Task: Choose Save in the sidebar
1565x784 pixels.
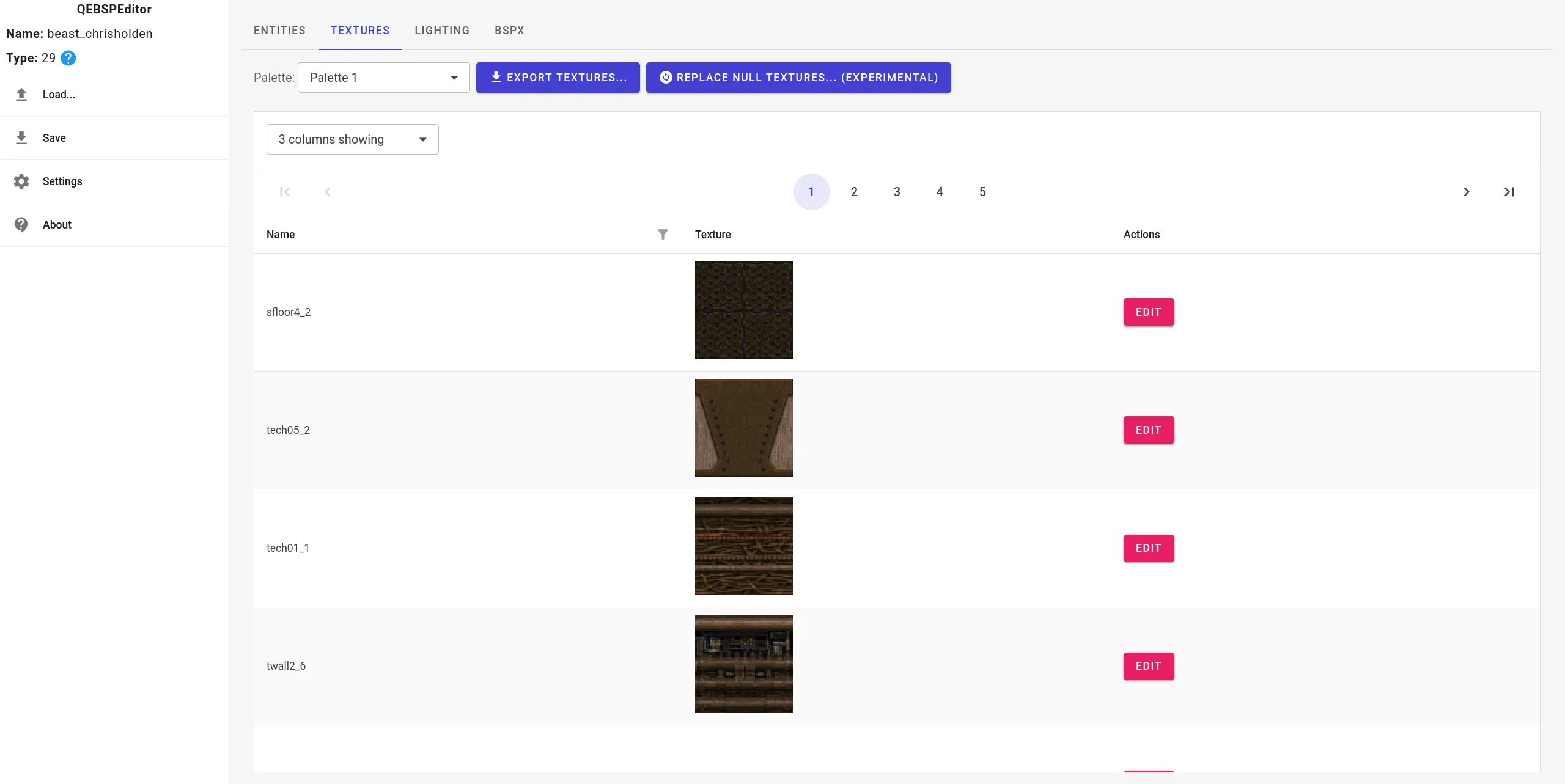Action: click(114, 138)
